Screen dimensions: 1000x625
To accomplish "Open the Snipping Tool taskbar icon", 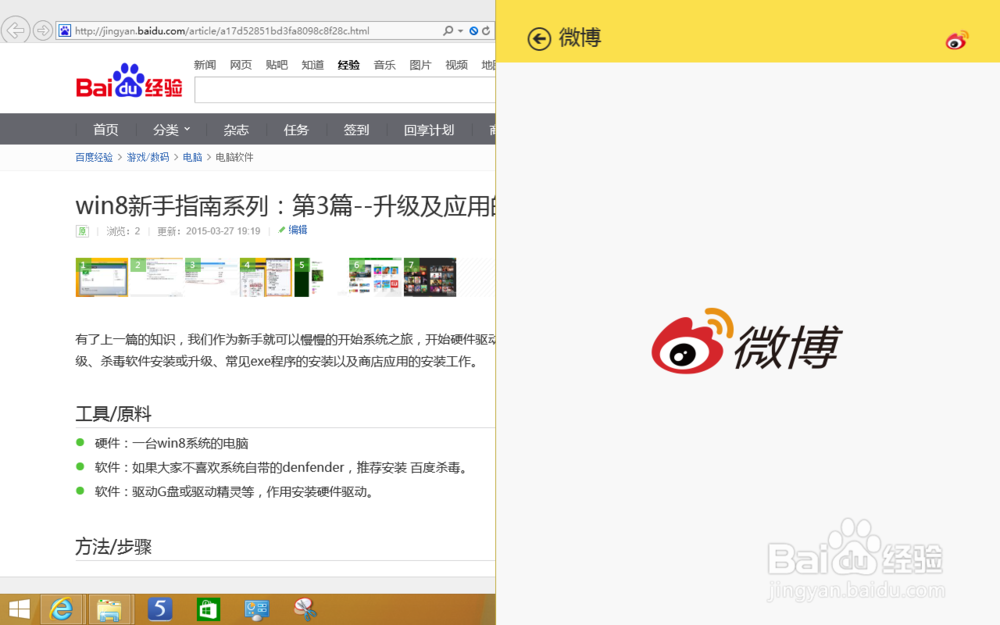I will pos(305,609).
